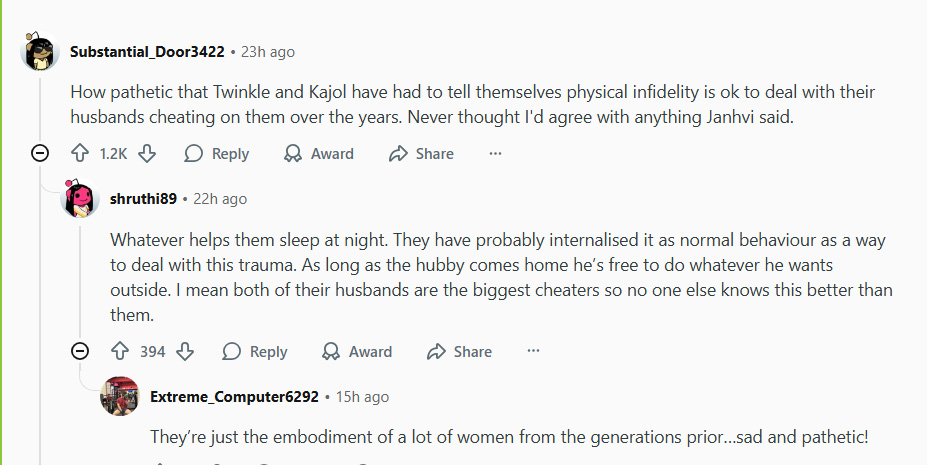This screenshot has height=465, width=927.
Task: Open Extreme_Computer6292 user profile link
Action: (x=234, y=397)
